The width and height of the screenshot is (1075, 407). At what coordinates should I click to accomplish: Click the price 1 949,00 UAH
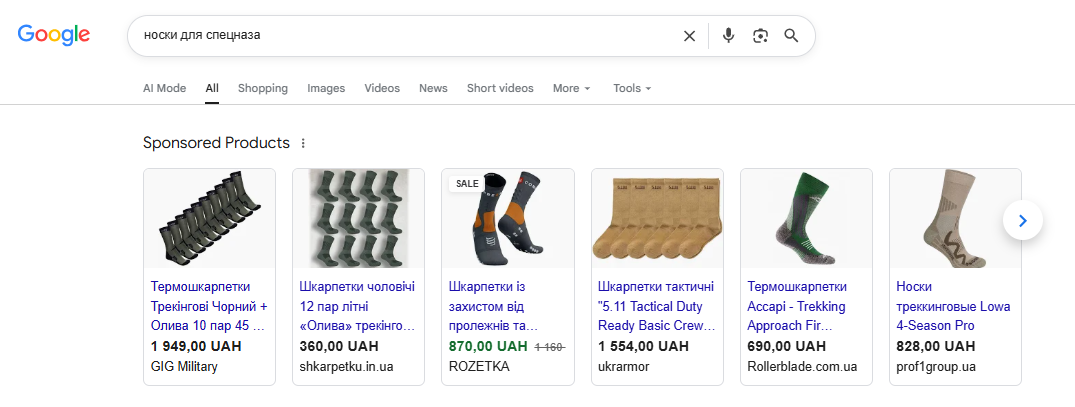click(x=196, y=346)
